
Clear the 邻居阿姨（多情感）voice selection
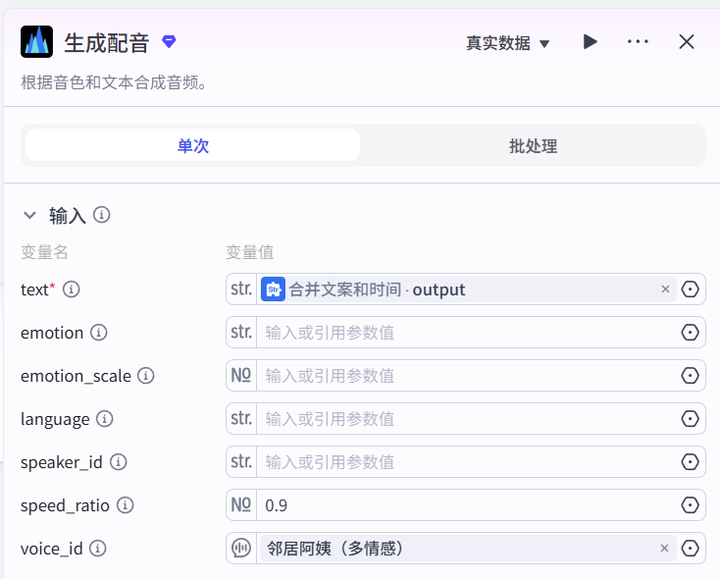(x=664, y=548)
